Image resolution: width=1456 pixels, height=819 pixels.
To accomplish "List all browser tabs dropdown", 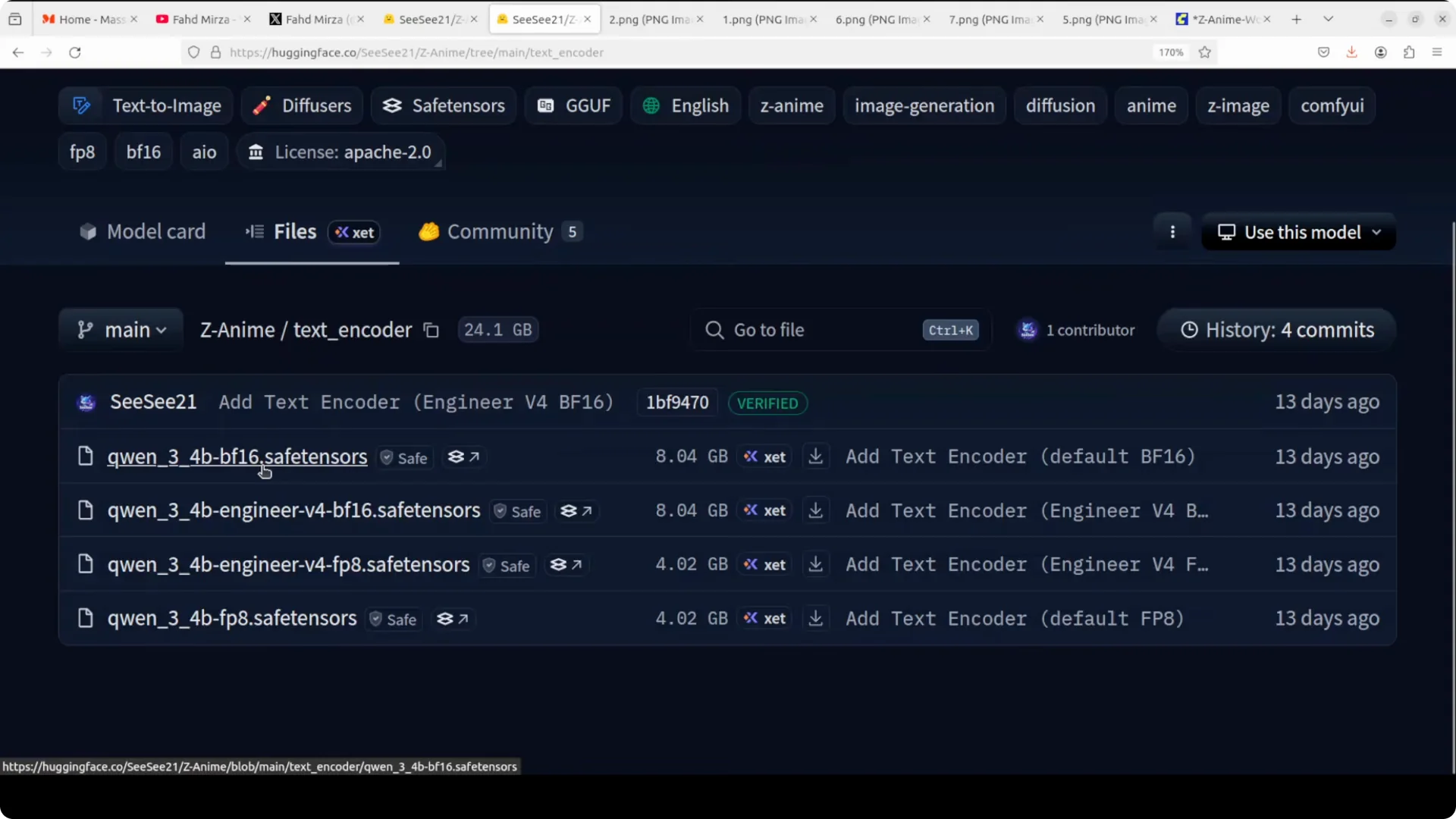I will click(1329, 19).
